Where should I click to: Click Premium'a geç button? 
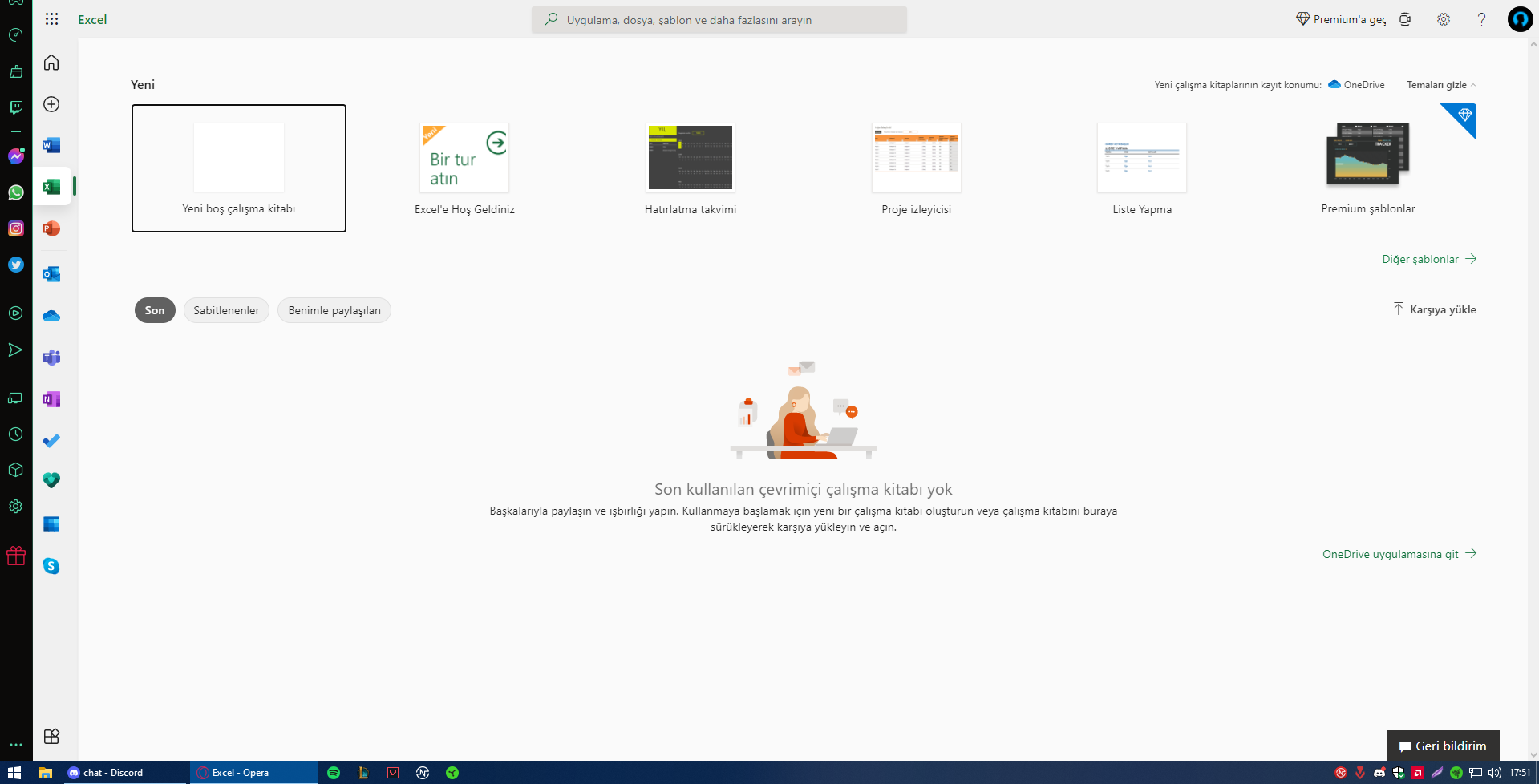click(1341, 19)
